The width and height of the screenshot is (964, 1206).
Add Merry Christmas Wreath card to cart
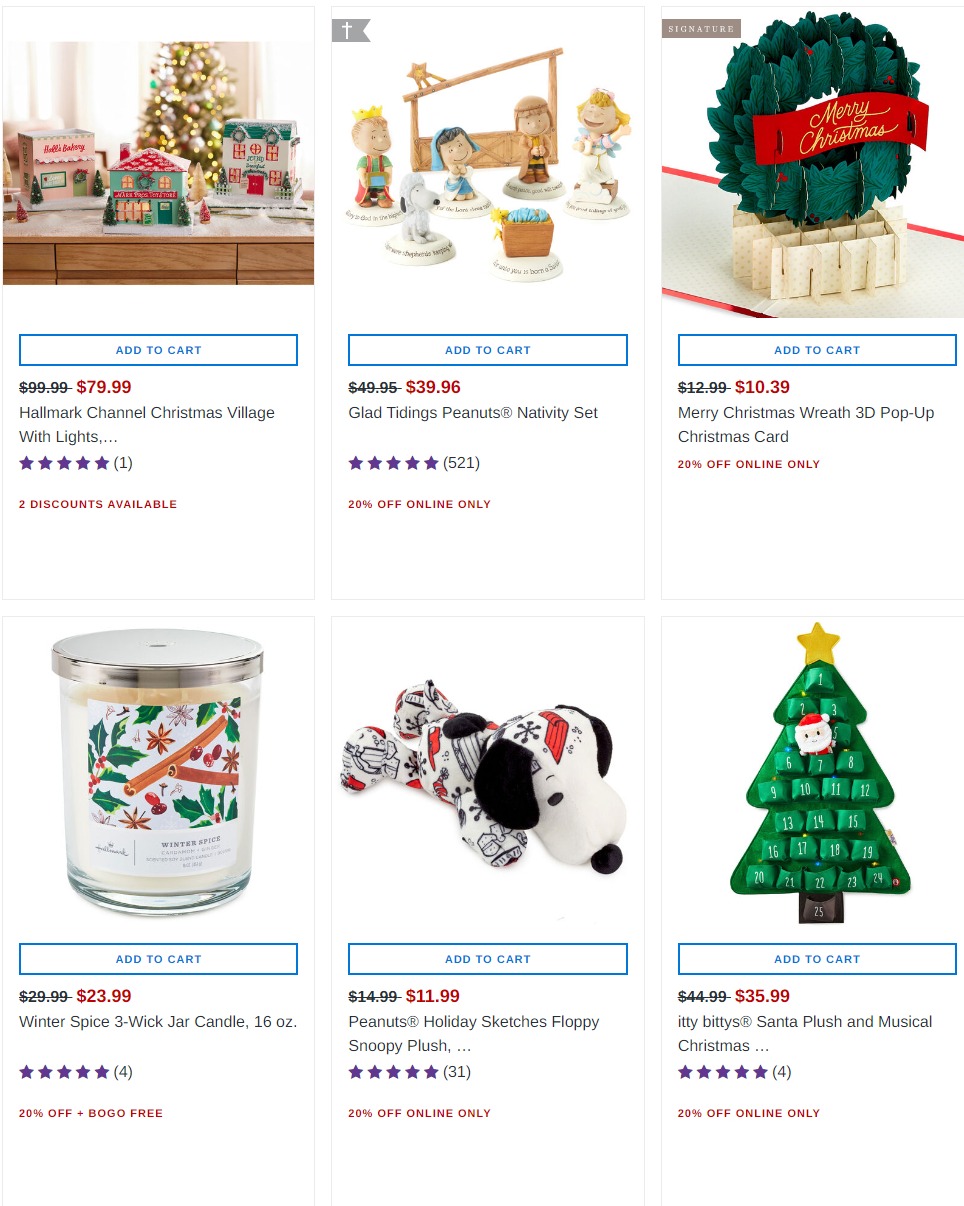817,350
